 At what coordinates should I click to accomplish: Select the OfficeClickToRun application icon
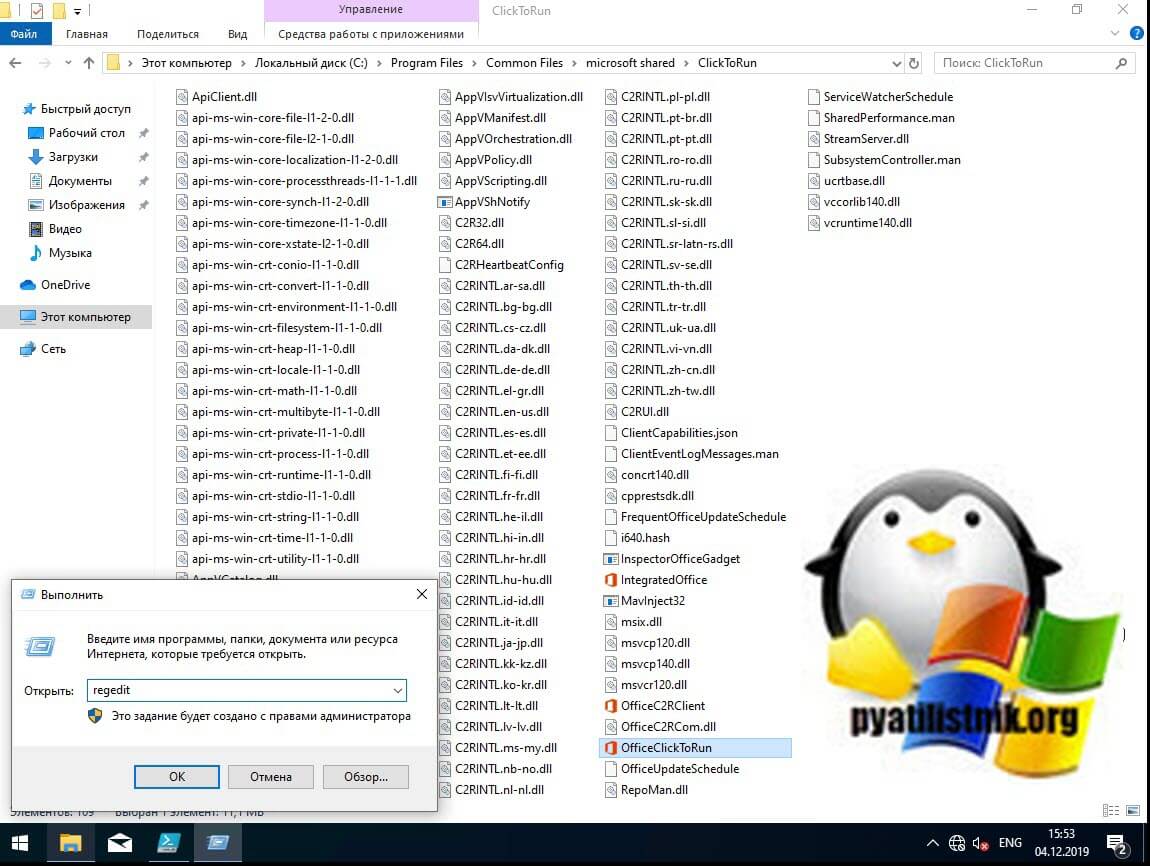[610, 748]
